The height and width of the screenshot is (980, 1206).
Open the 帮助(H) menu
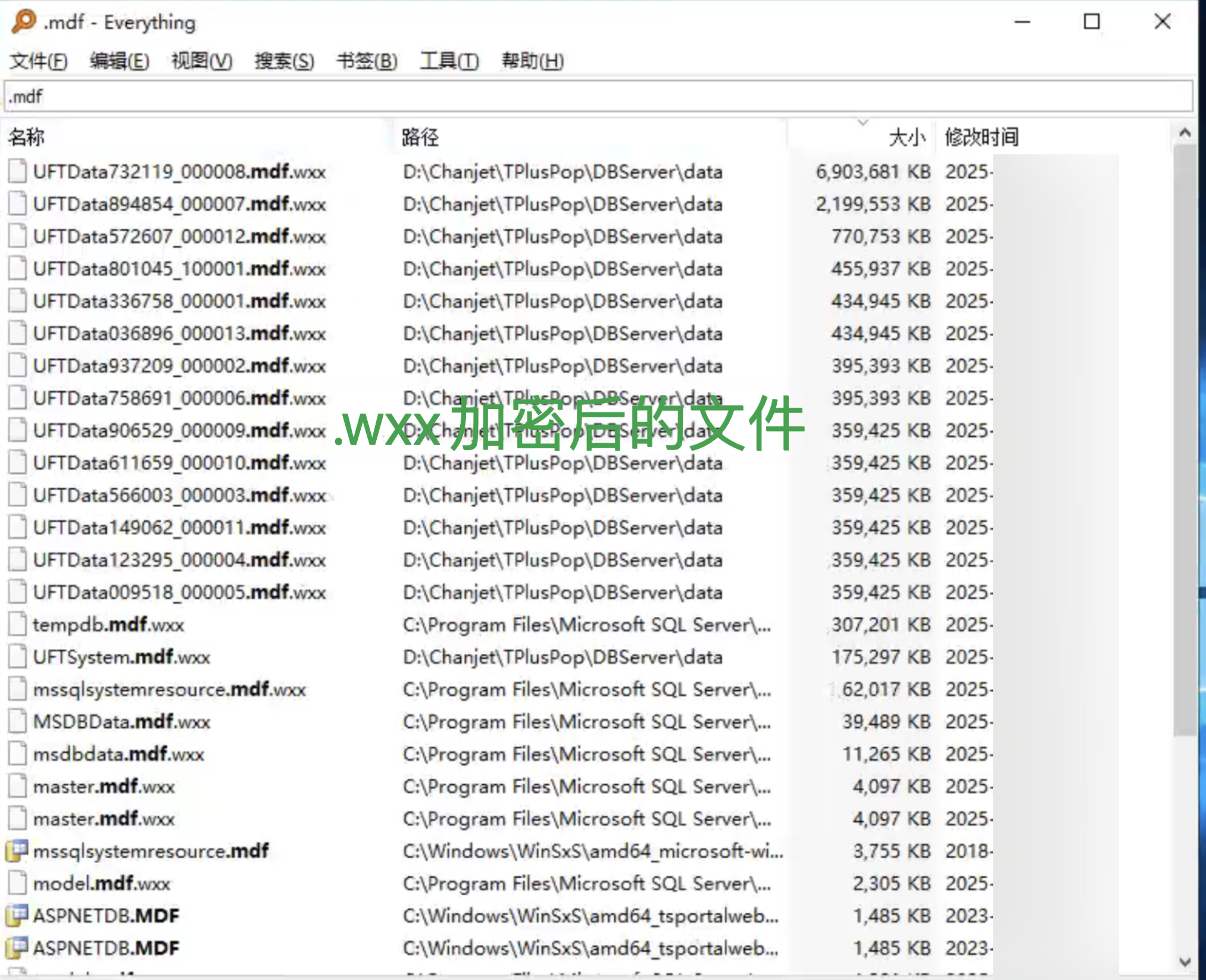(x=532, y=61)
